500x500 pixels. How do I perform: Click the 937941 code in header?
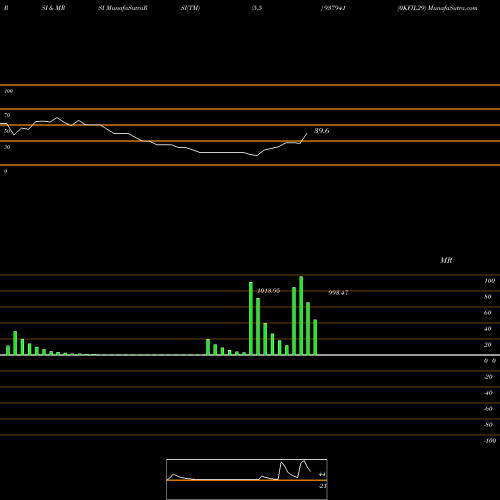click(334, 8)
